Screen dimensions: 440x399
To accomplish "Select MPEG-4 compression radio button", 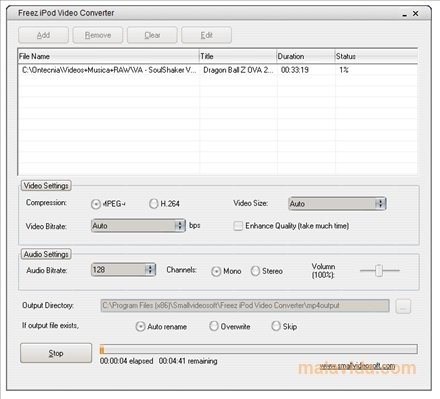I will coord(96,204).
